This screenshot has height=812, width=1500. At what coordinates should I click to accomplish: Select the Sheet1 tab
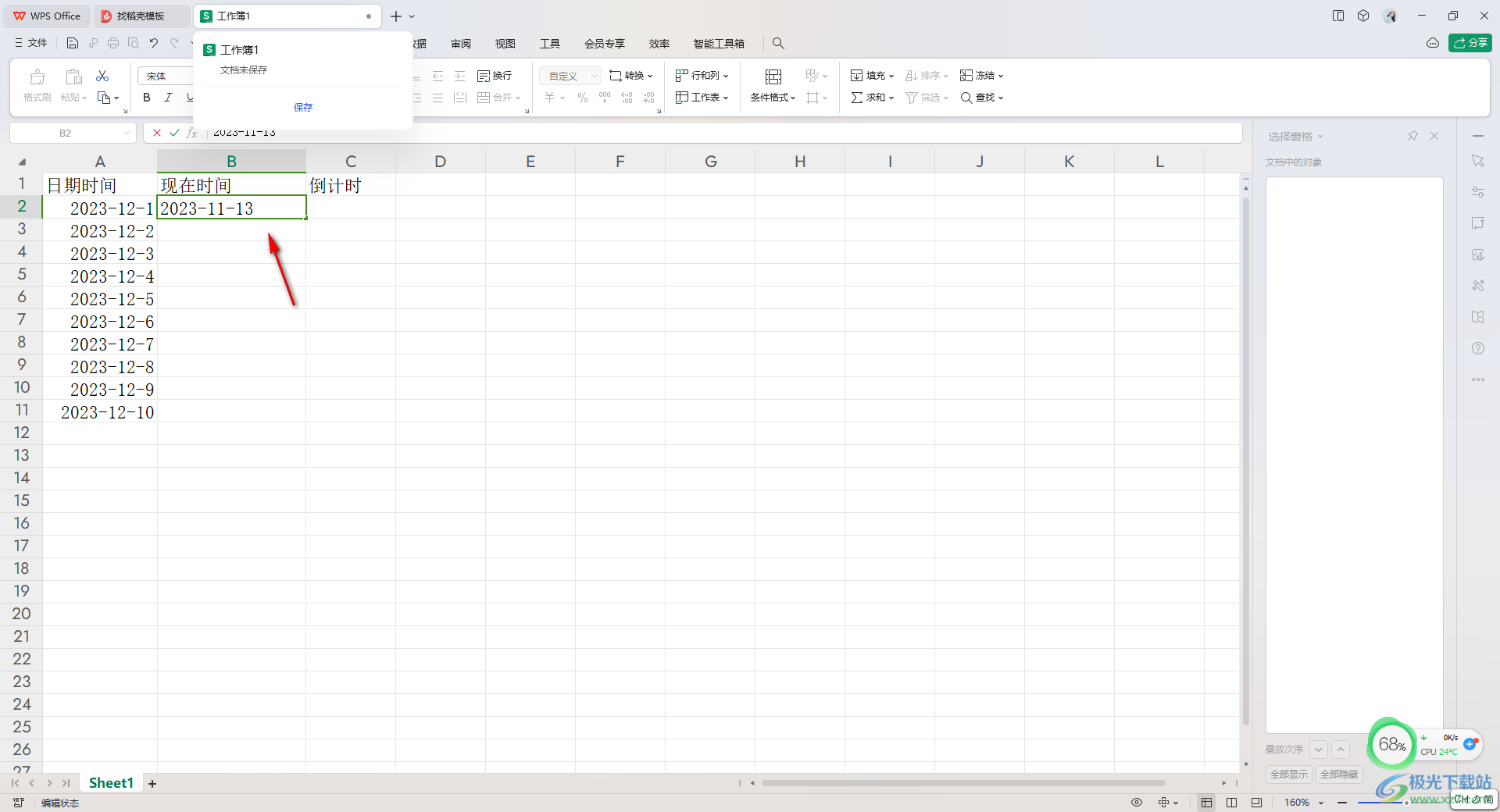coord(111,782)
